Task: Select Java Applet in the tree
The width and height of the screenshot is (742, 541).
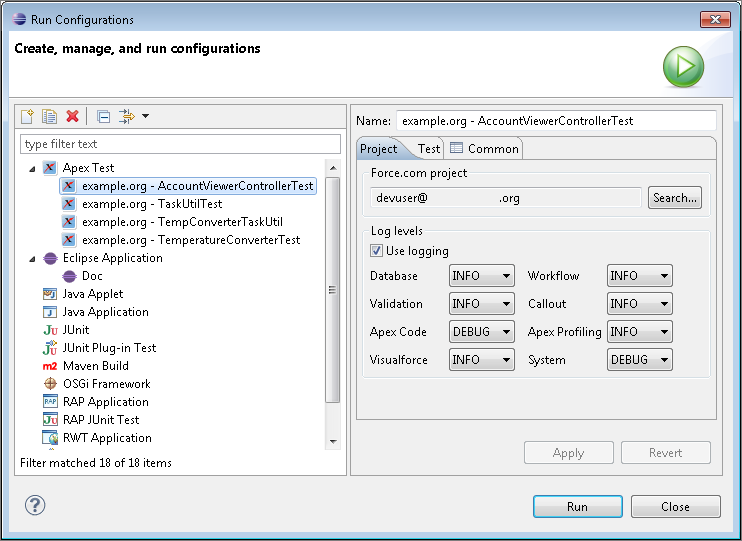Action: [93, 294]
